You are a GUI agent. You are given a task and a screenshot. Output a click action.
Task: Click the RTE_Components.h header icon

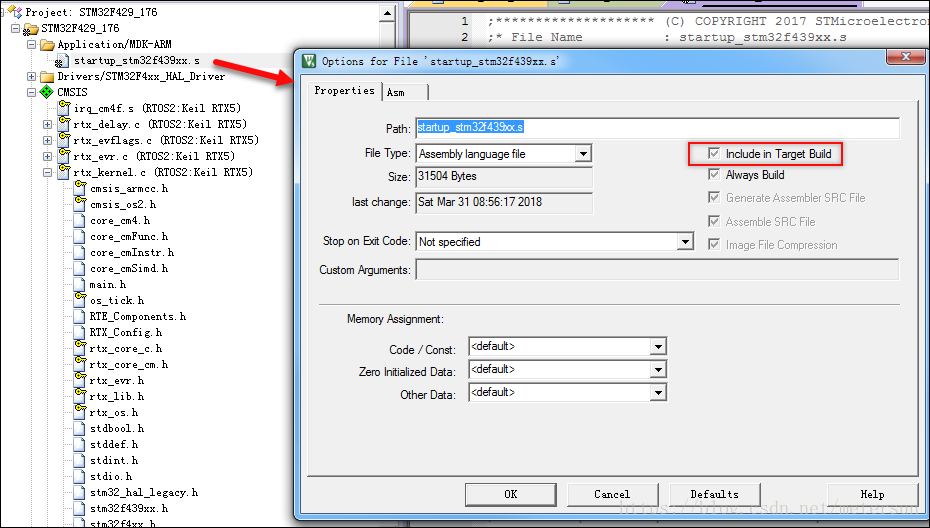coord(79,316)
